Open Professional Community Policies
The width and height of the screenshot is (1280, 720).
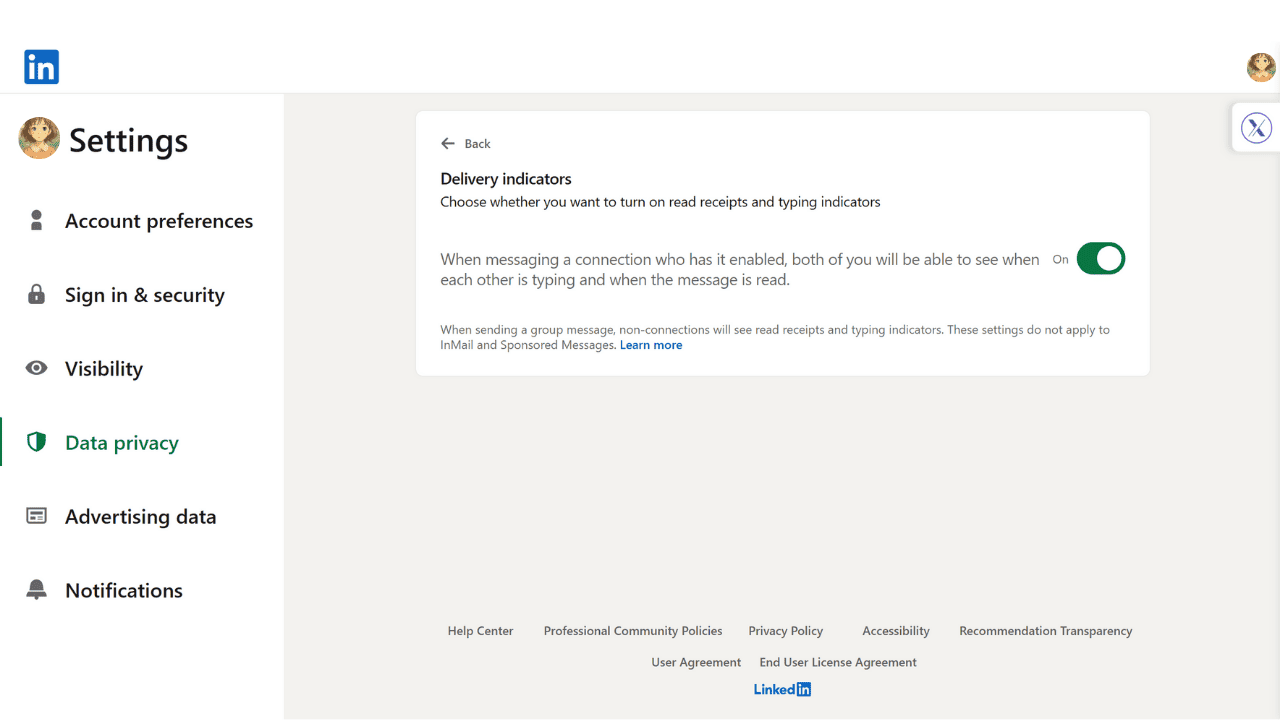point(633,630)
